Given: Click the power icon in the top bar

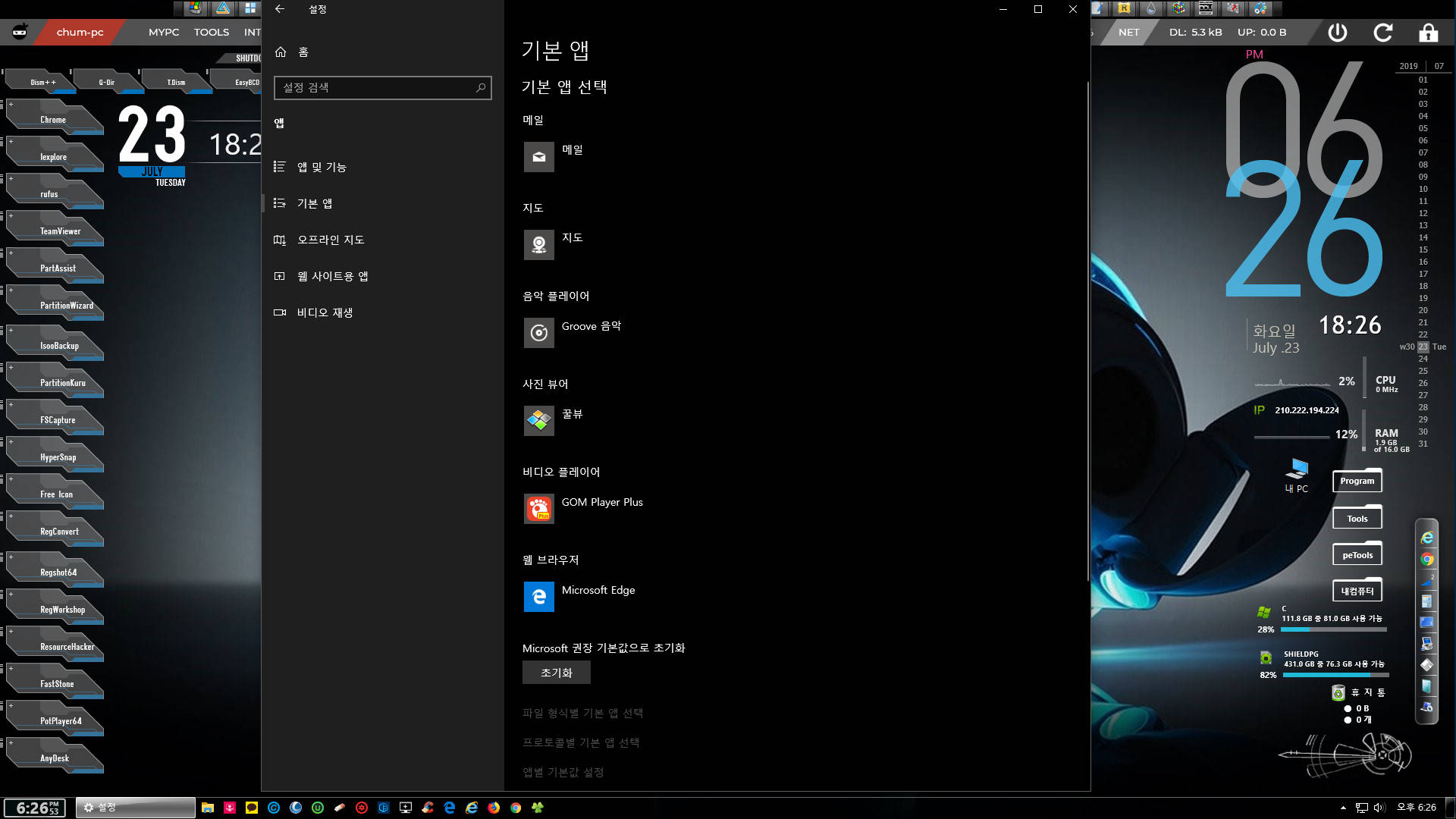Looking at the screenshot, I should tap(1338, 33).
